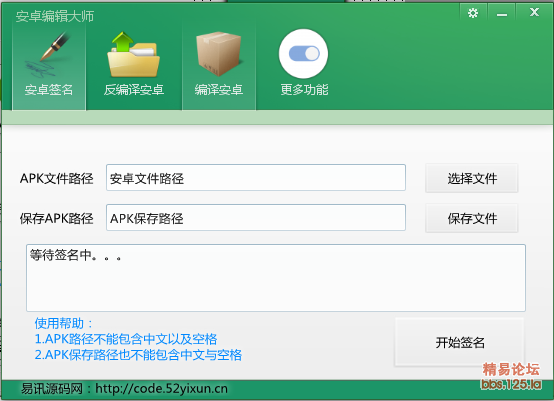Click the 安卓编辑大师 window title
Screen dimensions: 554x401
[54, 17]
